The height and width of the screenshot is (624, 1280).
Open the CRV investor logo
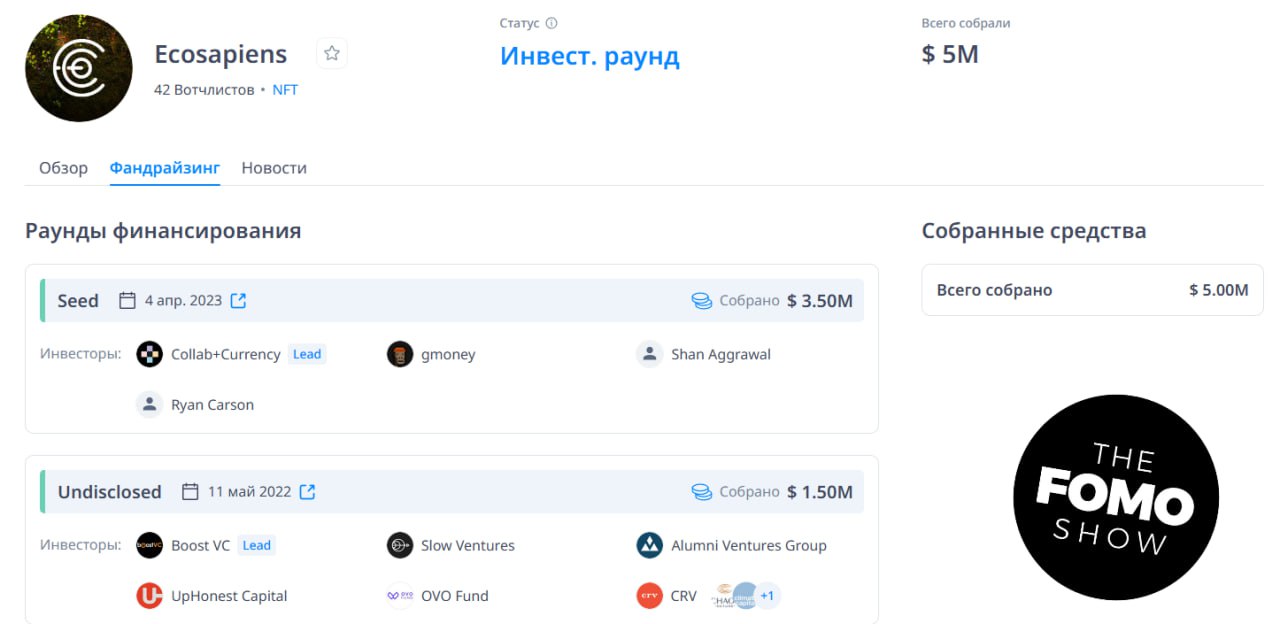[x=650, y=596]
